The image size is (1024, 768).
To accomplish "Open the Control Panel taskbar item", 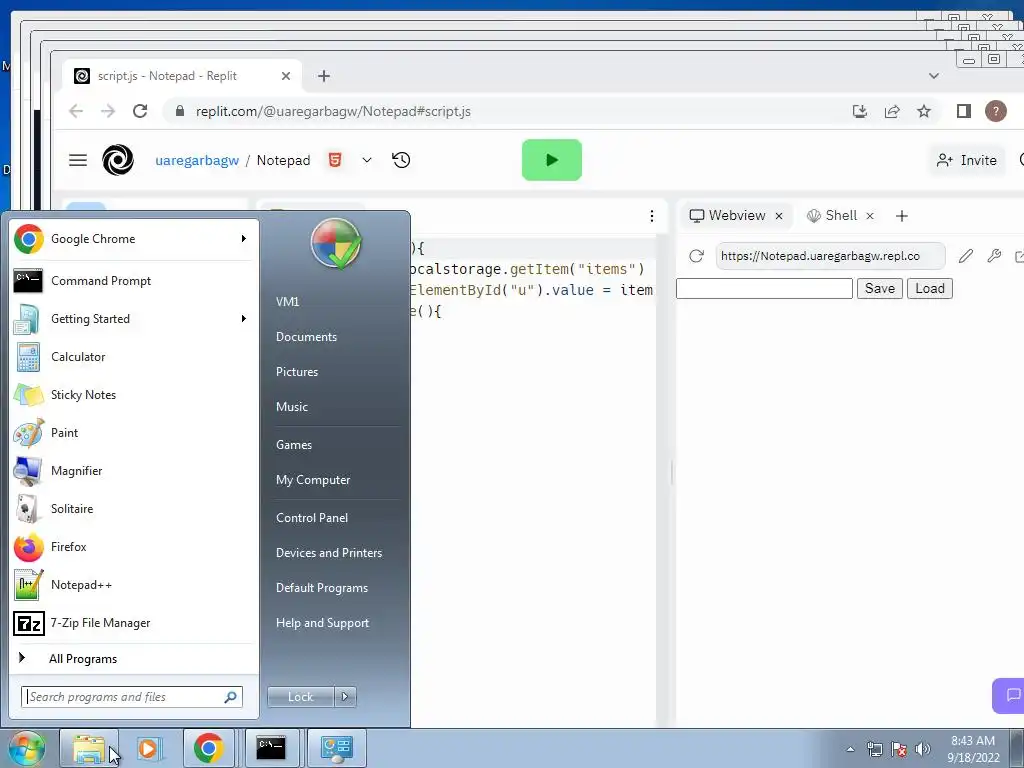I will click(x=336, y=748).
